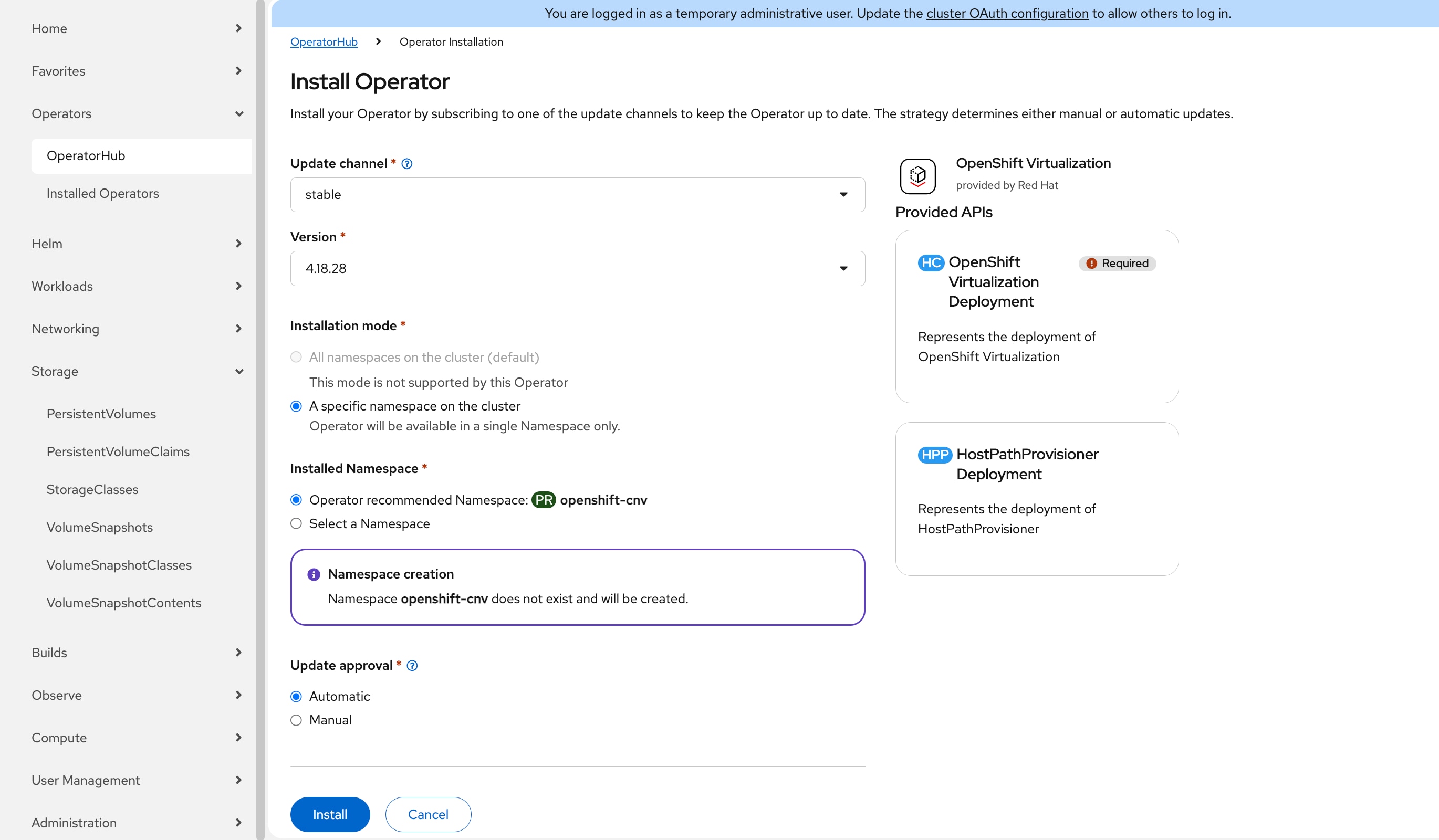Image resolution: width=1439 pixels, height=840 pixels.
Task: Click 'This mode is not supported' note
Action: click(439, 382)
